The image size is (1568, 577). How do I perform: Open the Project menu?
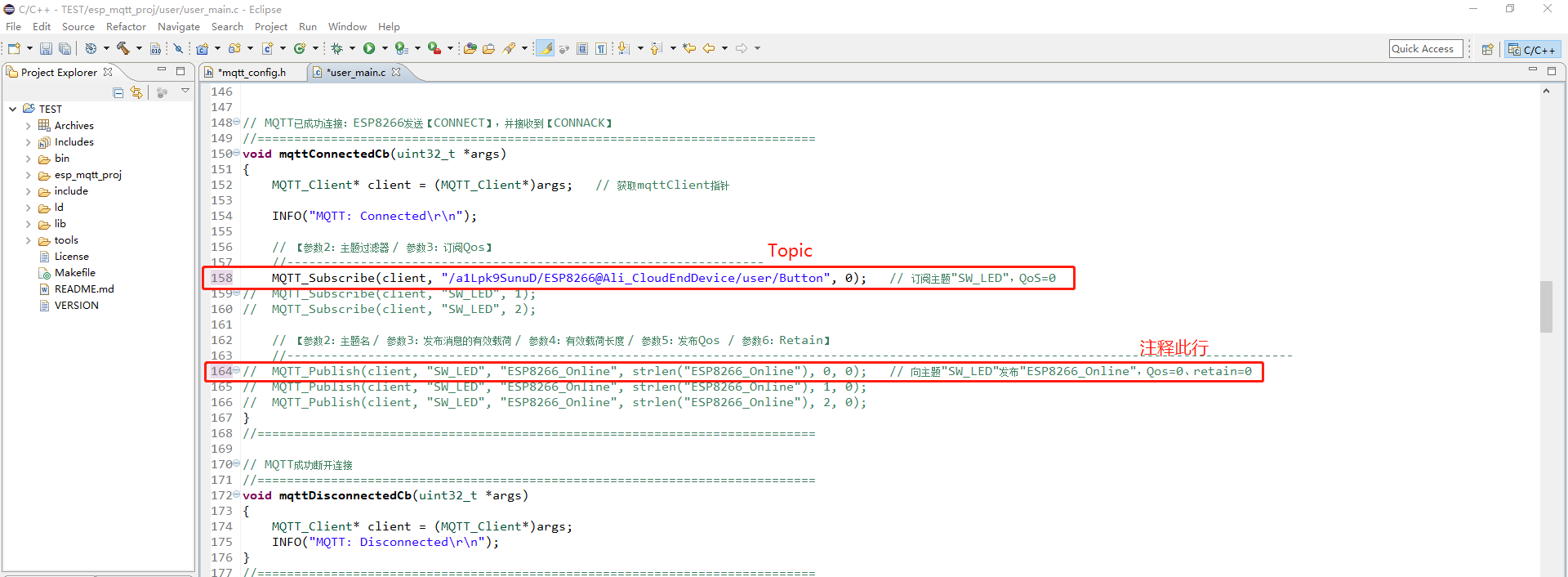[x=271, y=26]
